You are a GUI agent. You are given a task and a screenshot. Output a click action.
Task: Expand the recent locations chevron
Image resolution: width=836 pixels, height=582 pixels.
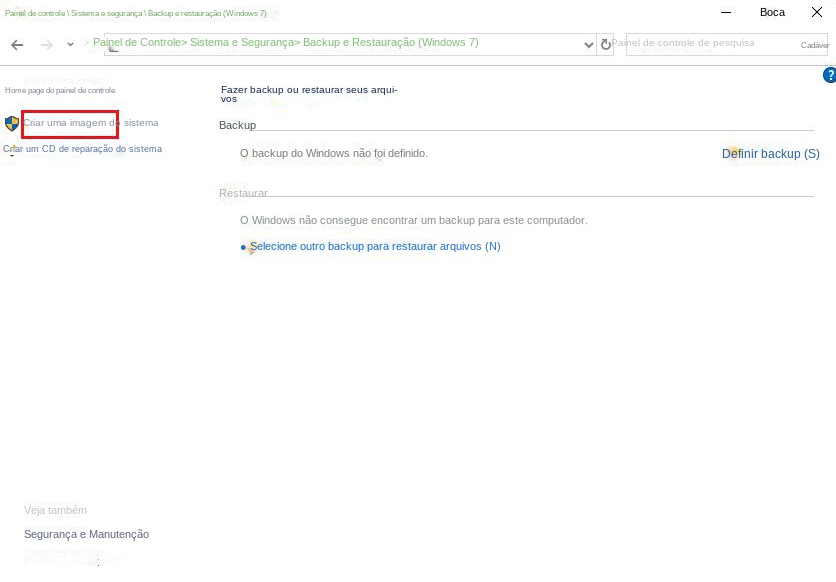coord(70,45)
